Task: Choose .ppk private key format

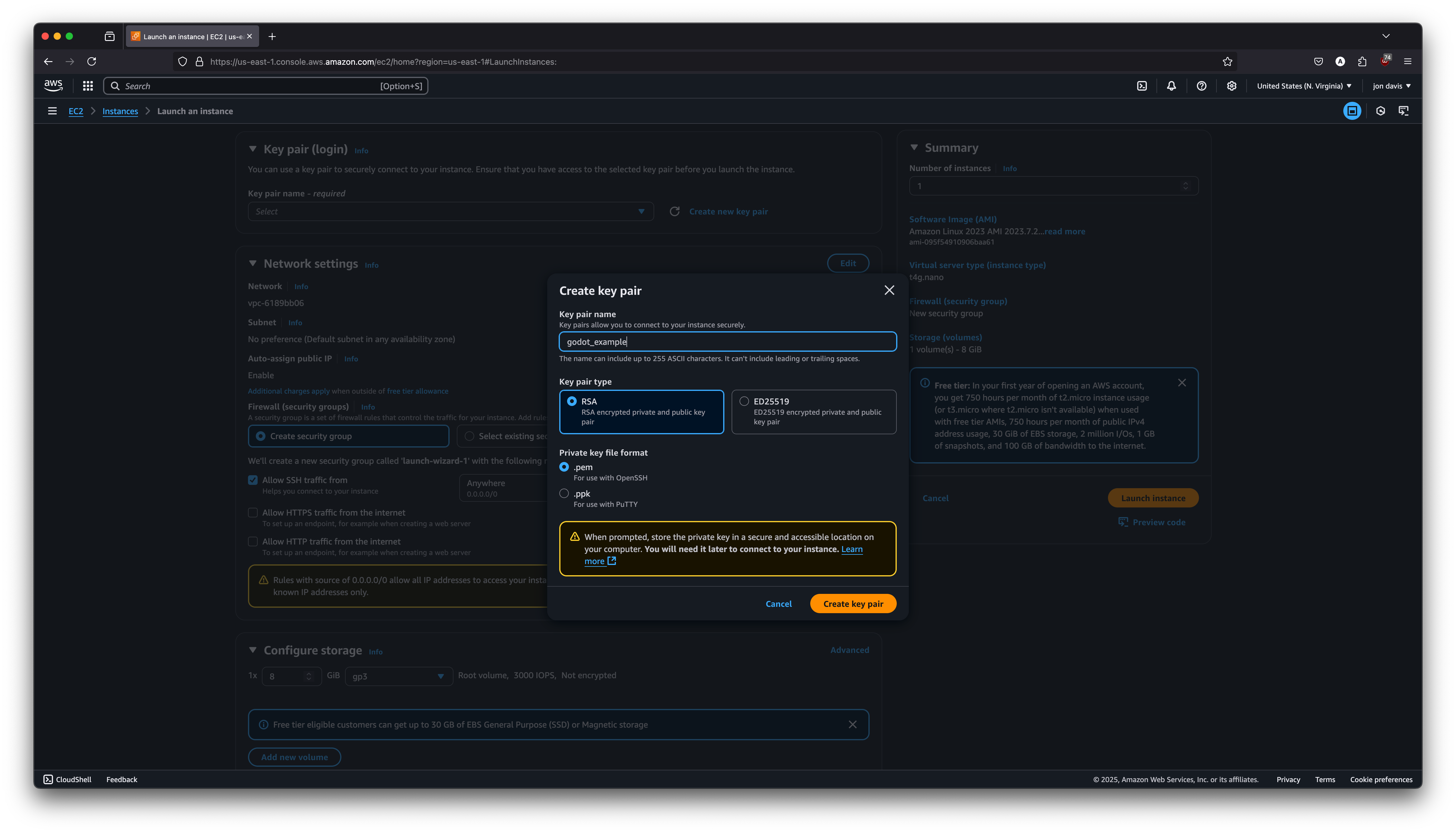Action: point(564,493)
